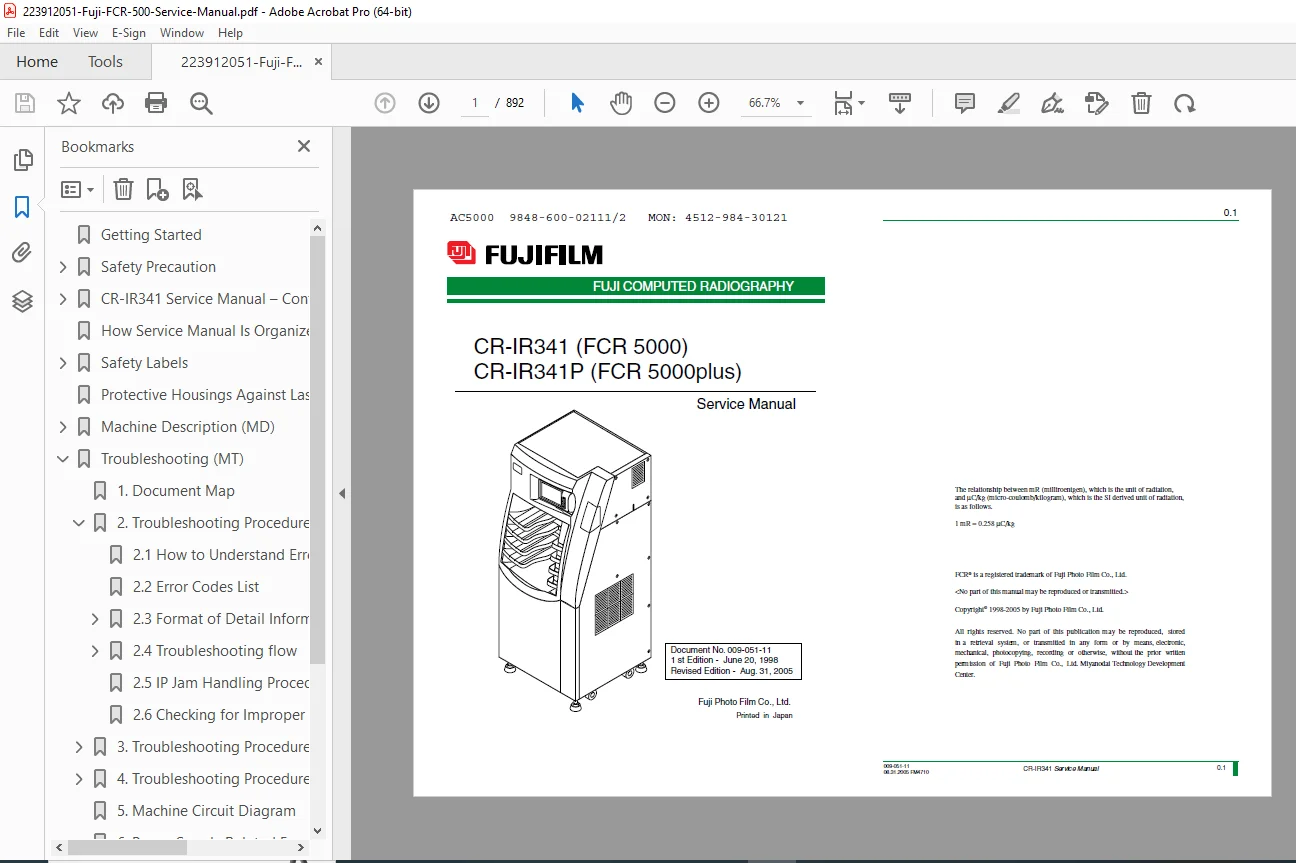Expand the CR-IR341 Service Manual bookmark
1296x863 pixels.
click(x=63, y=299)
